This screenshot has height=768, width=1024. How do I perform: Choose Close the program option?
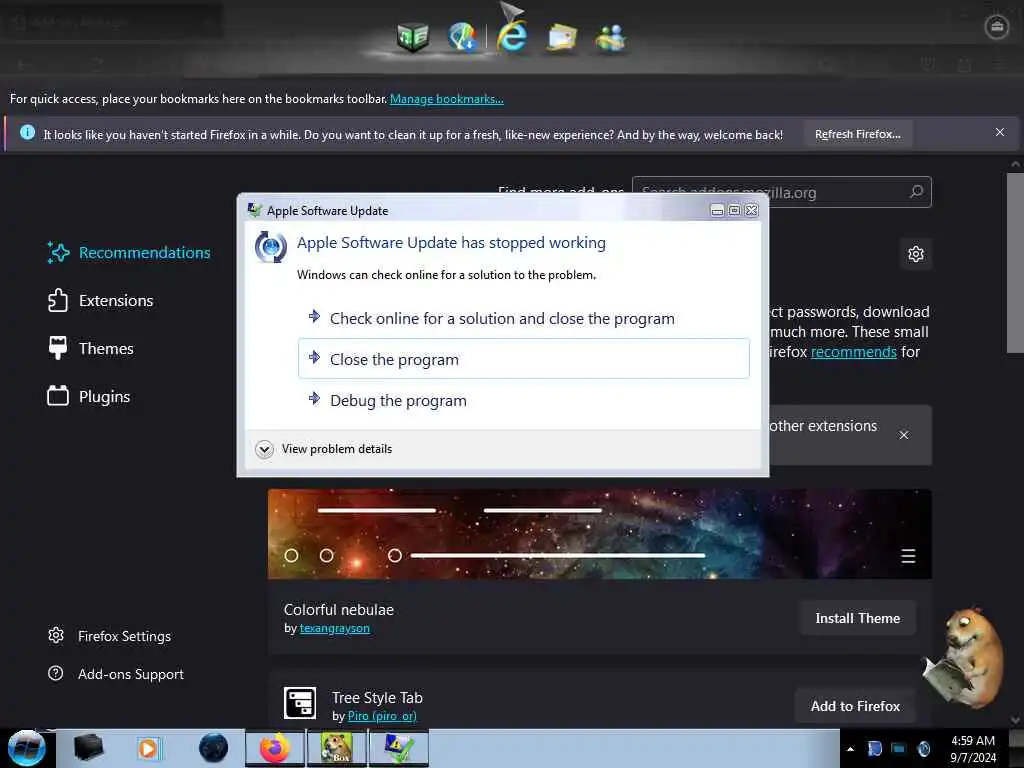[524, 359]
